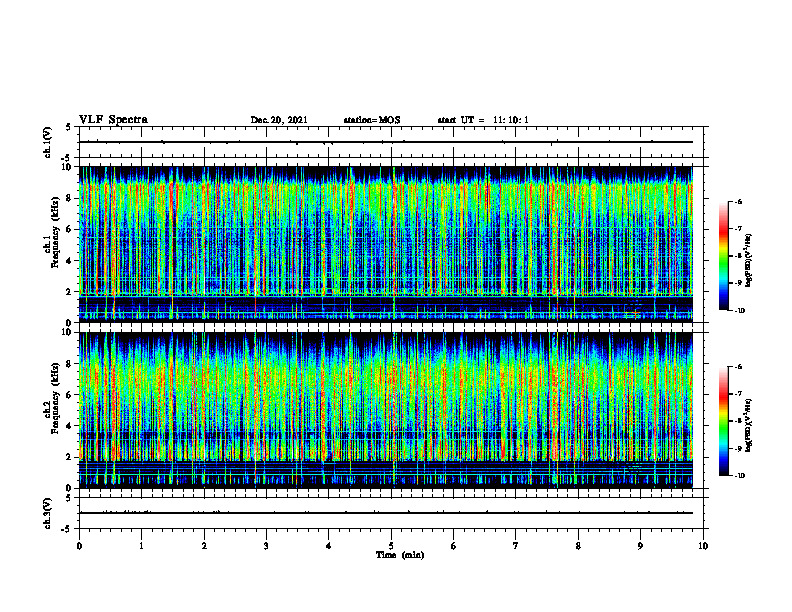Select the "station=MOS" header text
The width and height of the screenshot is (792, 612).
click(x=372, y=120)
